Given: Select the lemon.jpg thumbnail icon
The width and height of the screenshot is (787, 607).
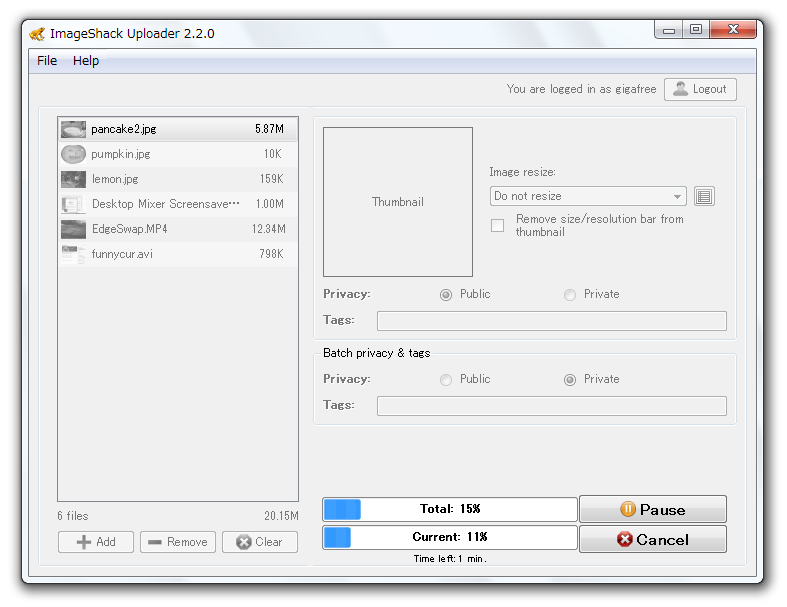Looking at the screenshot, I should pyautogui.click(x=73, y=179).
